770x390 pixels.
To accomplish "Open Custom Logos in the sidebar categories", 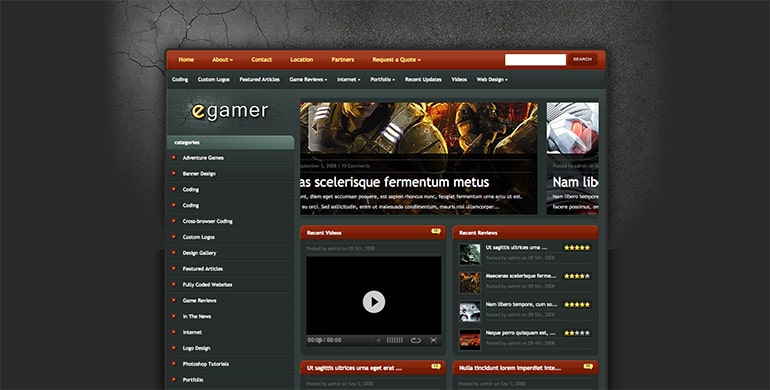I will 198,237.
